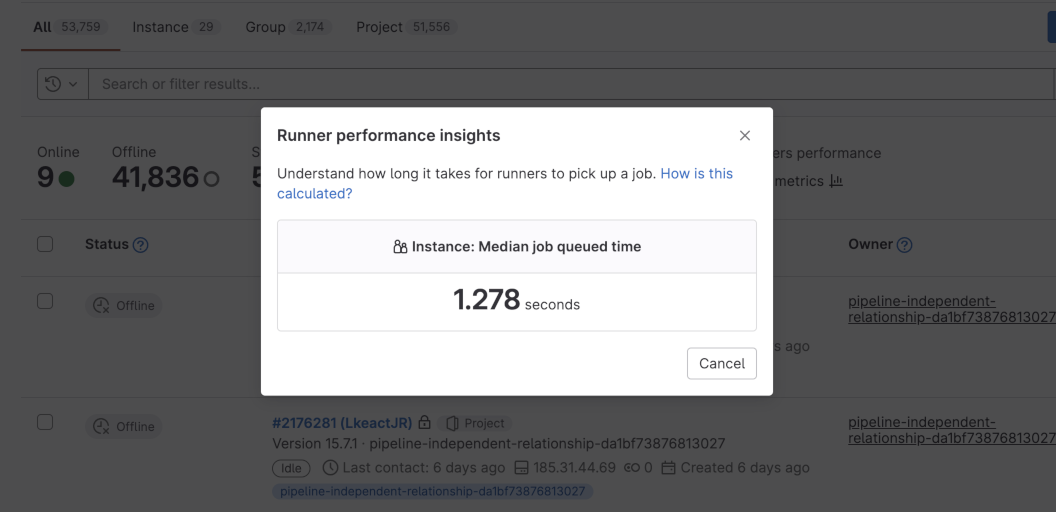Click the Created calendar icon

[669, 468]
